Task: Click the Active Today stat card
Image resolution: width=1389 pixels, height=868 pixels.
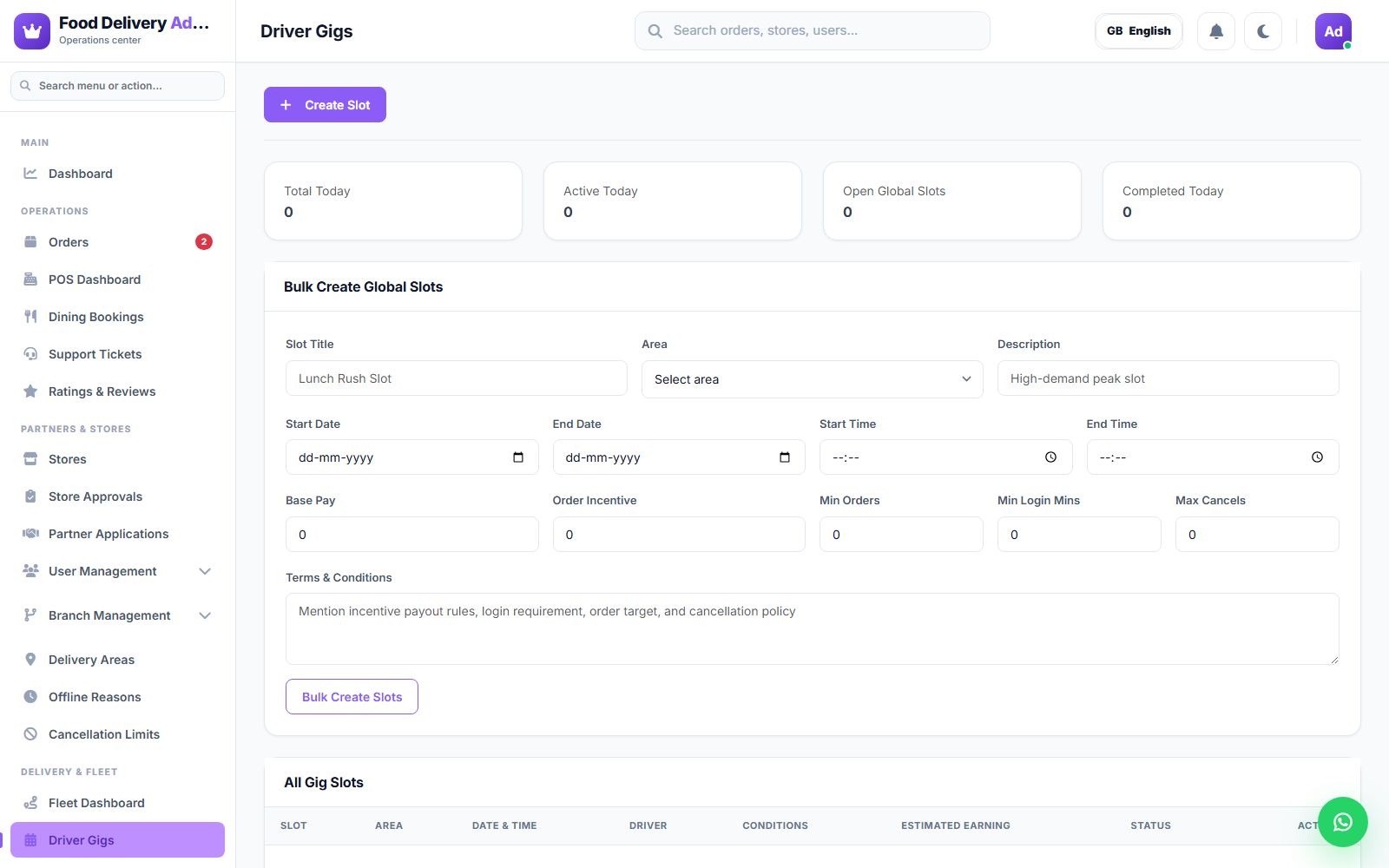Action: [673, 201]
